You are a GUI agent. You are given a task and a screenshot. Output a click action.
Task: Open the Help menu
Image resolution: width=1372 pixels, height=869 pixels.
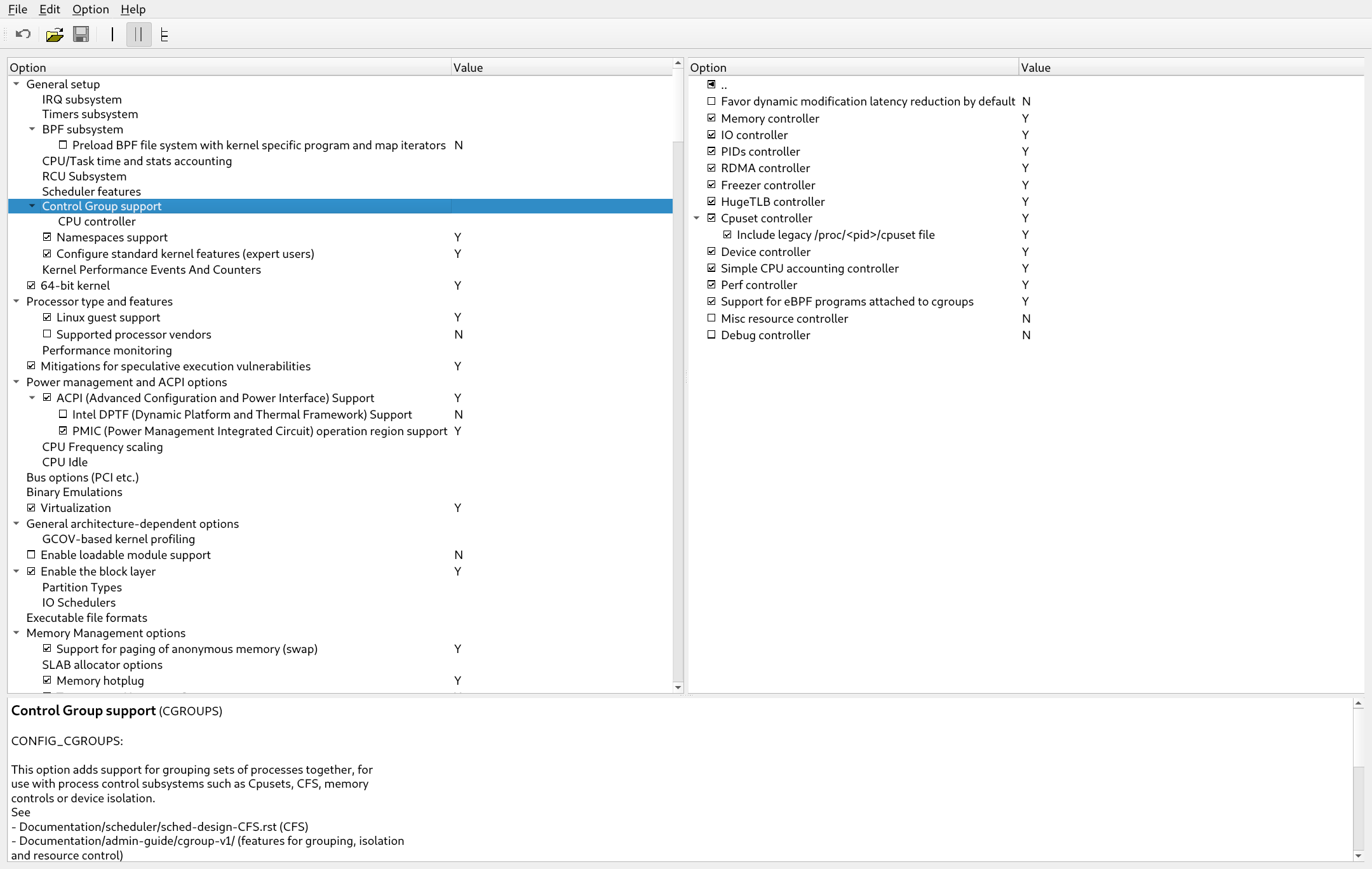pos(133,9)
